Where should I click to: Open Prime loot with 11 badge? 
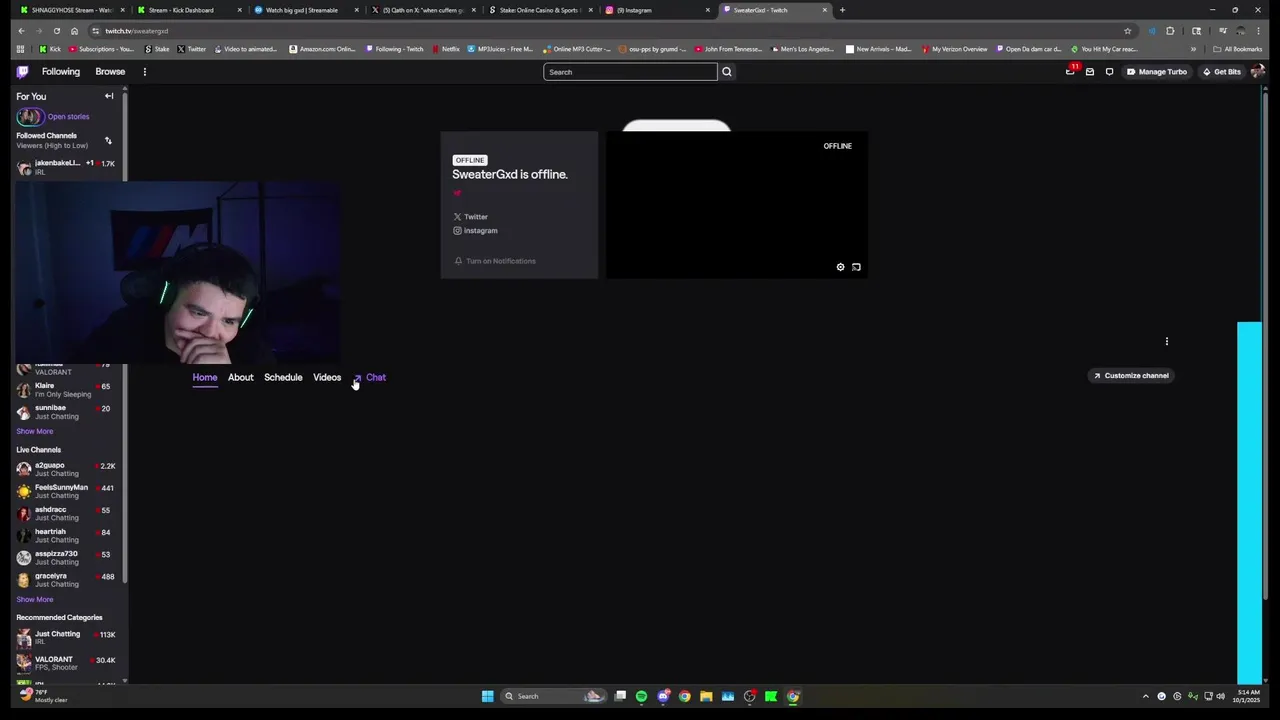coord(1070,71)
